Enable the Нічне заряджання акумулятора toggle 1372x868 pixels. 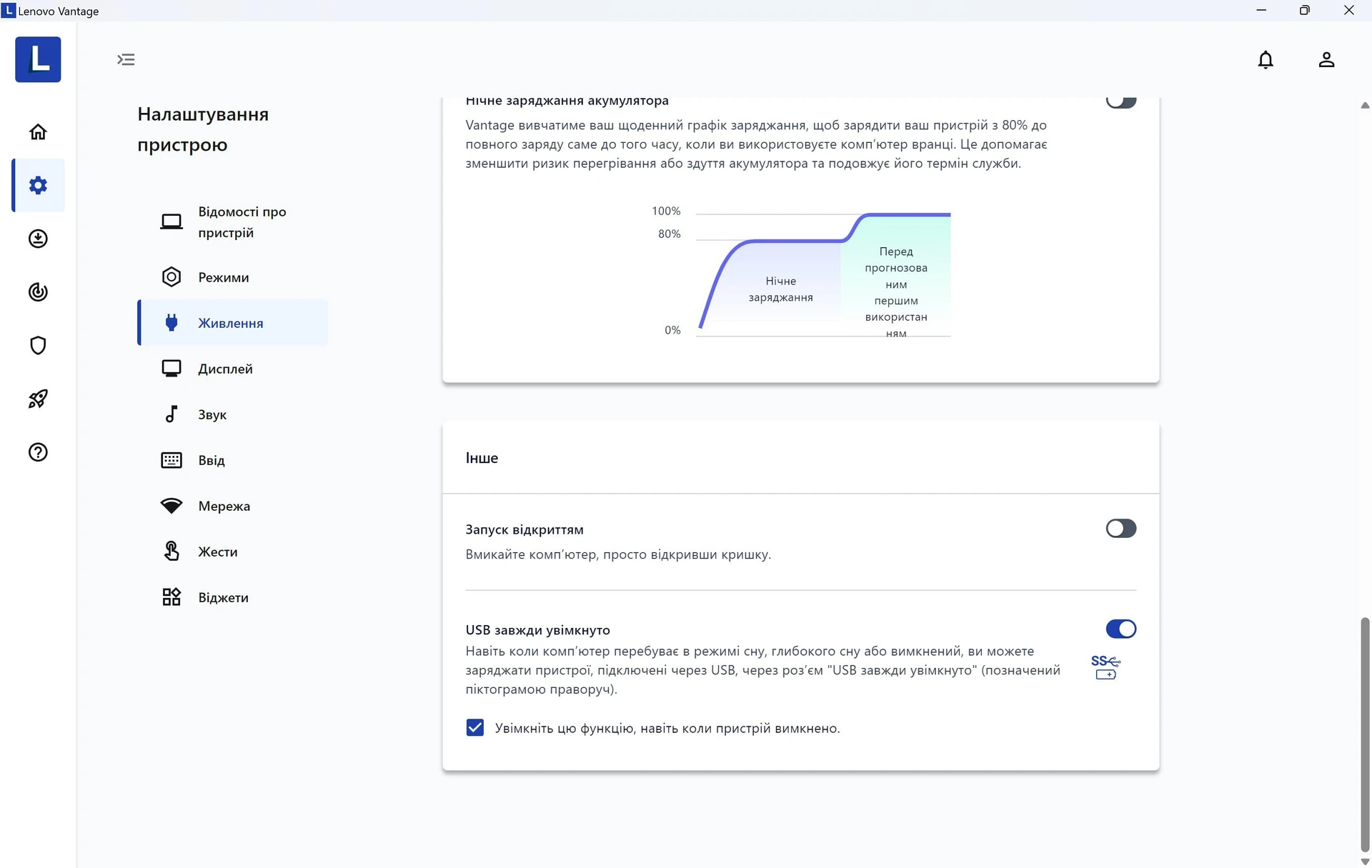point(1121,101)
